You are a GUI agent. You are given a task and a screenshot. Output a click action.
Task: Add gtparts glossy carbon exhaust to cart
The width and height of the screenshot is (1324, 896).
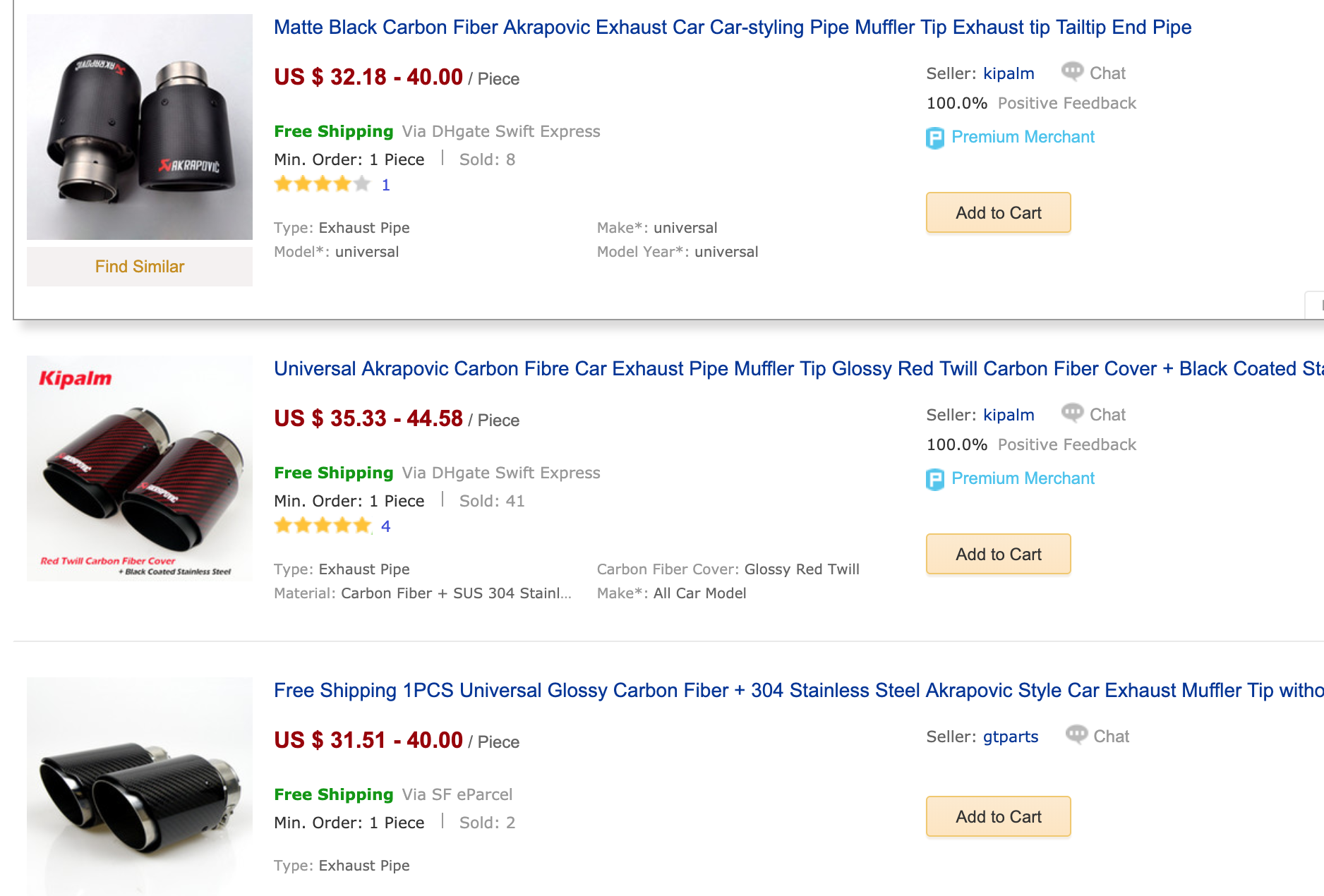click(x=998, y=816)
